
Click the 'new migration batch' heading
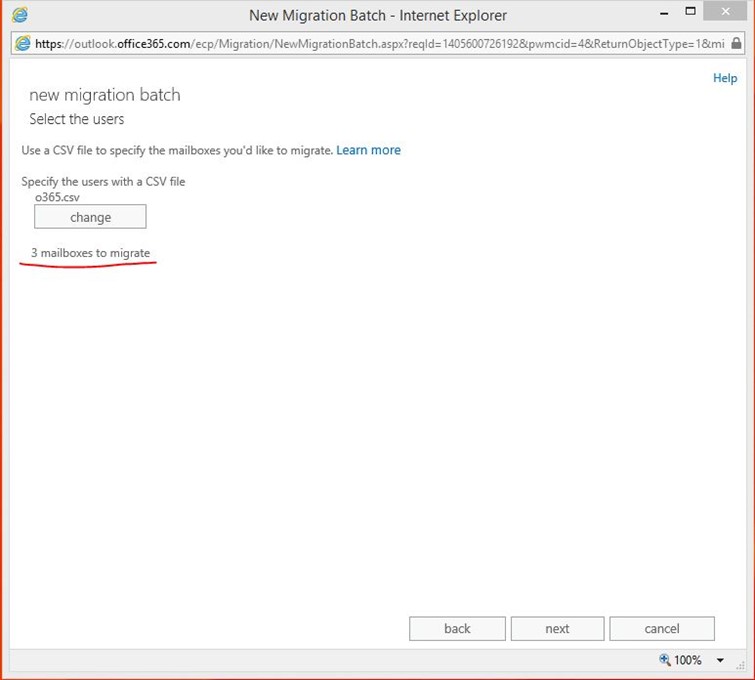click(105, 95)
